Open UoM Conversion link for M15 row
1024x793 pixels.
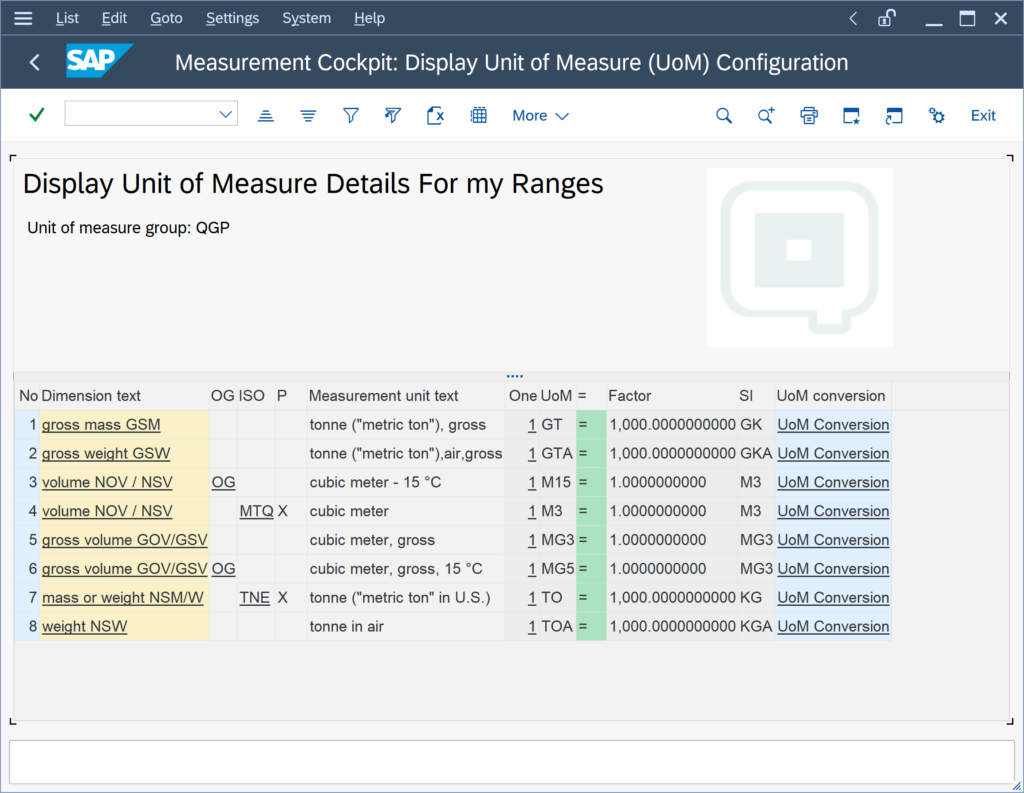(833, 482)
